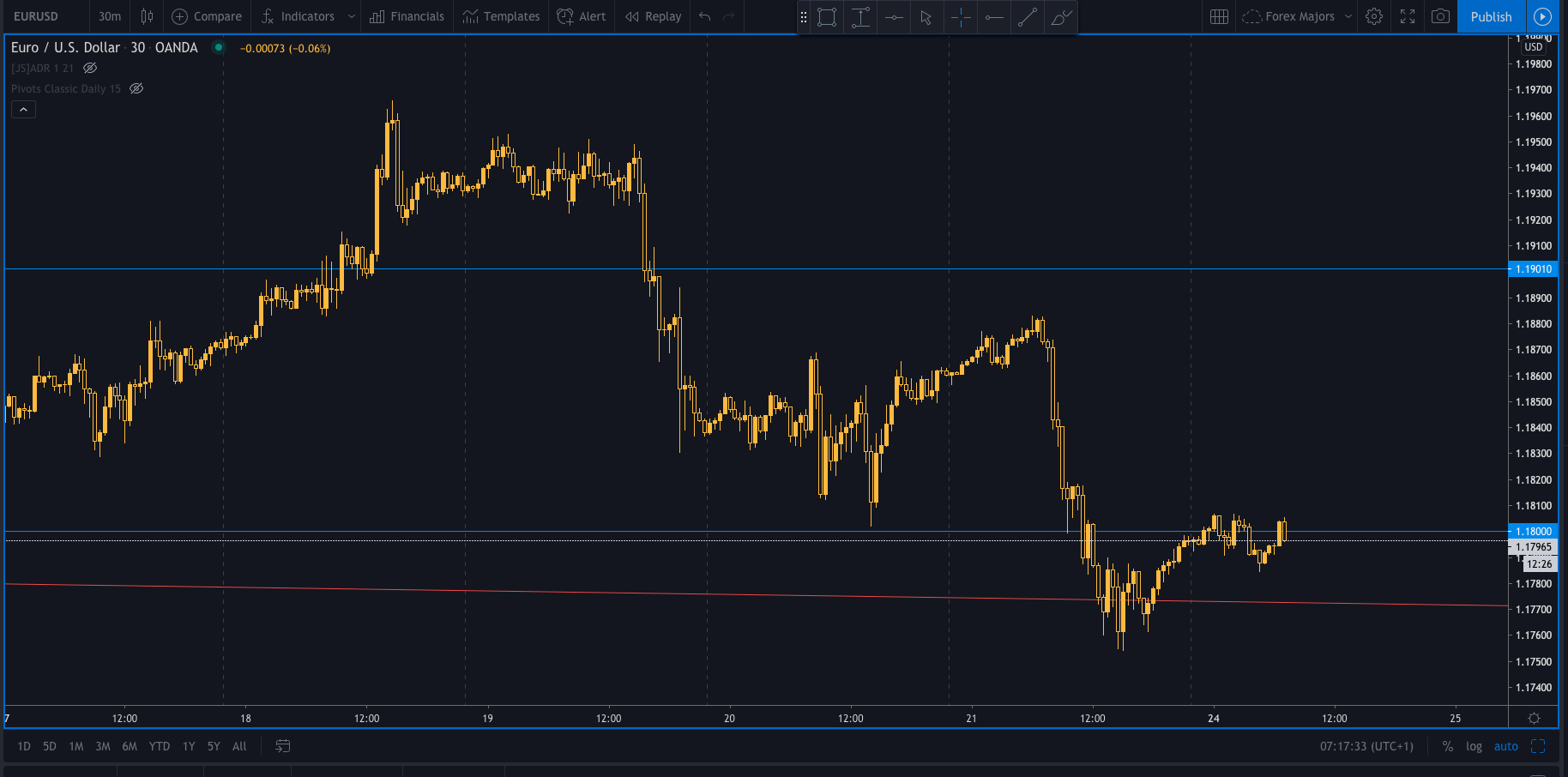Click the Euro / U.S. Dollar title
1568x777 pixels.
click(x=66, y=48)
